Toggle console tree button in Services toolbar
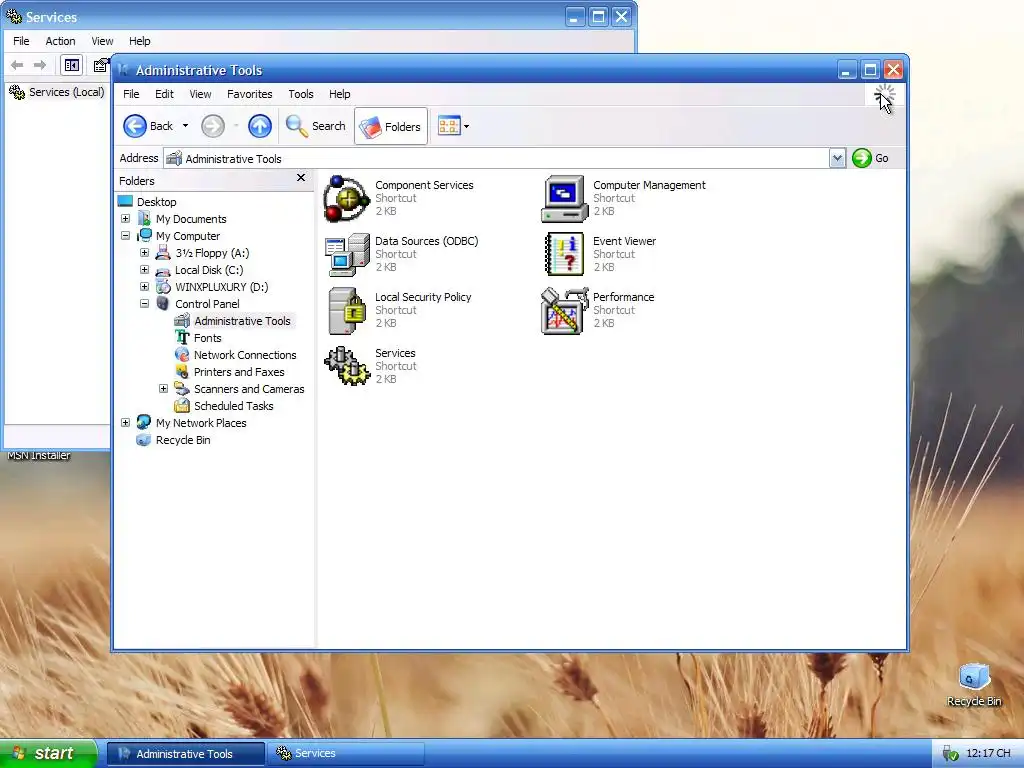 click(x=71, y=65)
